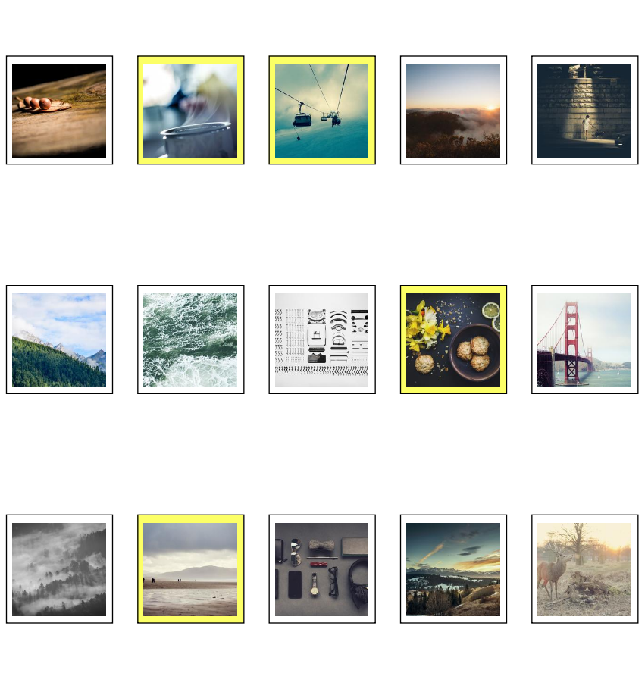Screen dimensions: 644x678
Task: Deselect the highlighted cookies and flowers photo
Action: (x=453, y=340)
